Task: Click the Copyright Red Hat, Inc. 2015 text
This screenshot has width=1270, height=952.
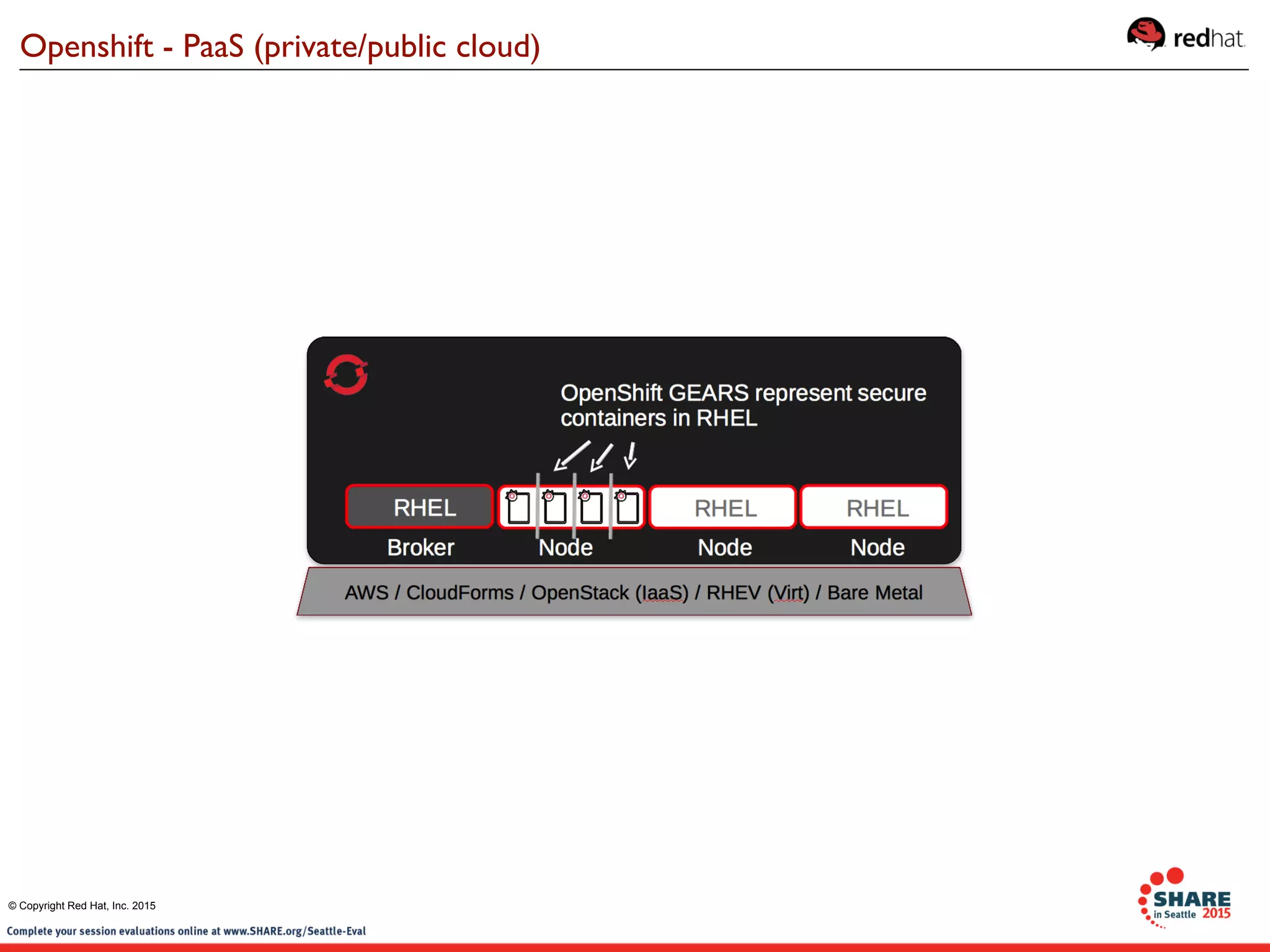Action: (x=82, y=906)
